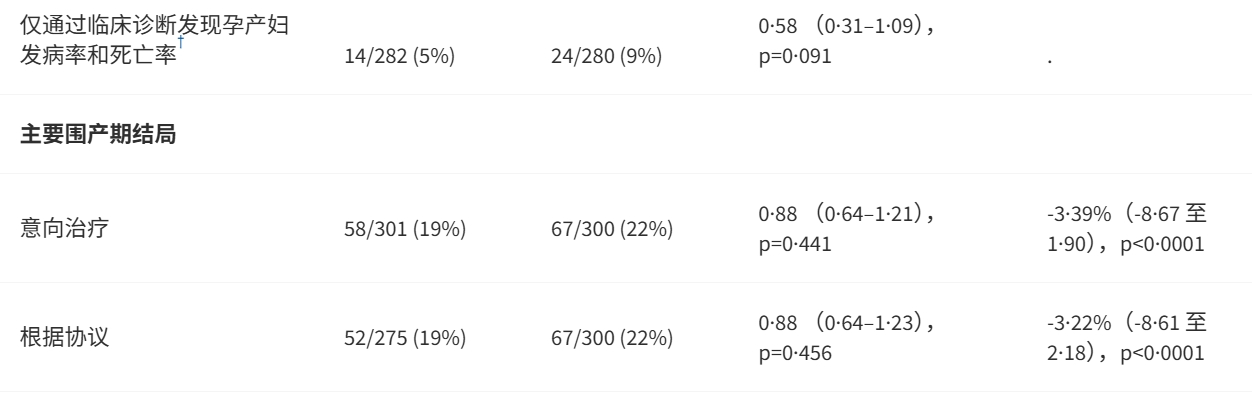The width and height of the screenshot is (1252, 397).
Task: Click the -3·39% (-8·67 至 1·90) difference cell
Action: (1122, 228)
